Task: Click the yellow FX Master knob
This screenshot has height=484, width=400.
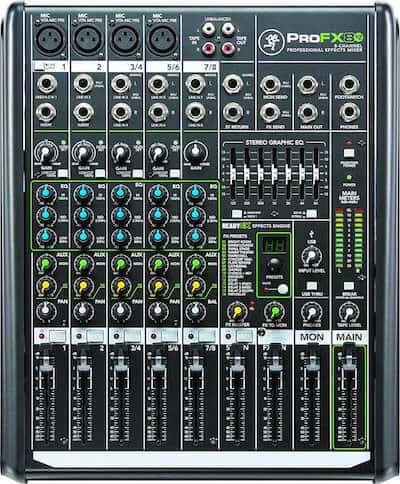Action: (237, 312)
